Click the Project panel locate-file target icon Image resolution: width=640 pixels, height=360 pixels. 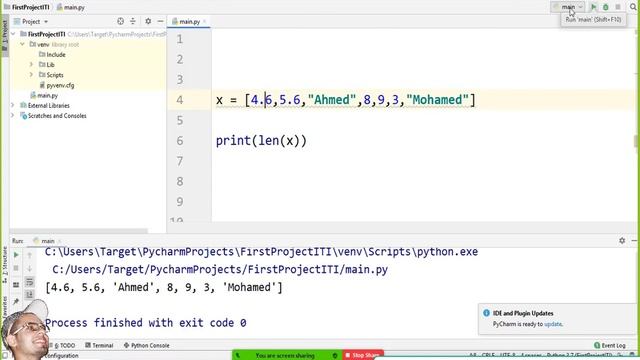[x=120, y=21]
